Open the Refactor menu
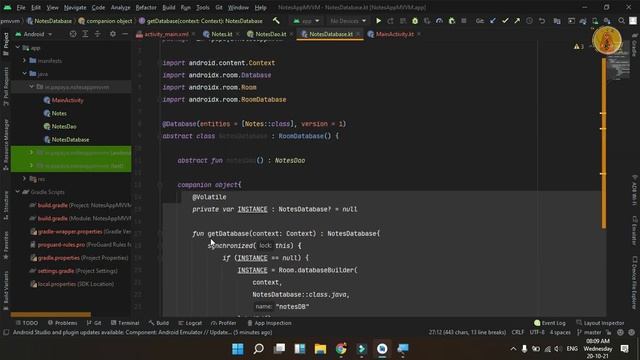640x360 pixels. (x=146, y=7)
